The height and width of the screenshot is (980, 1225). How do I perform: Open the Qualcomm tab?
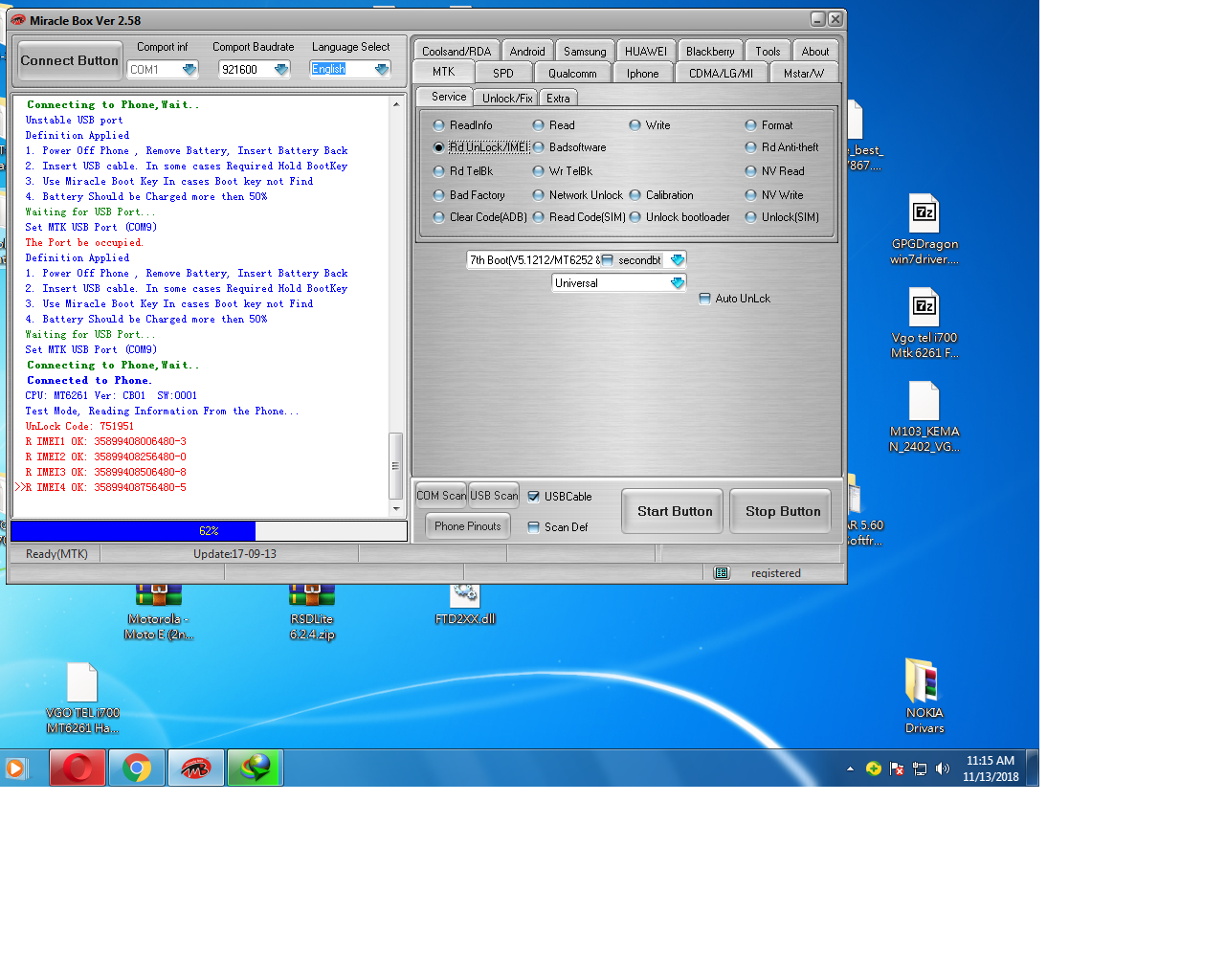point(572,73)
